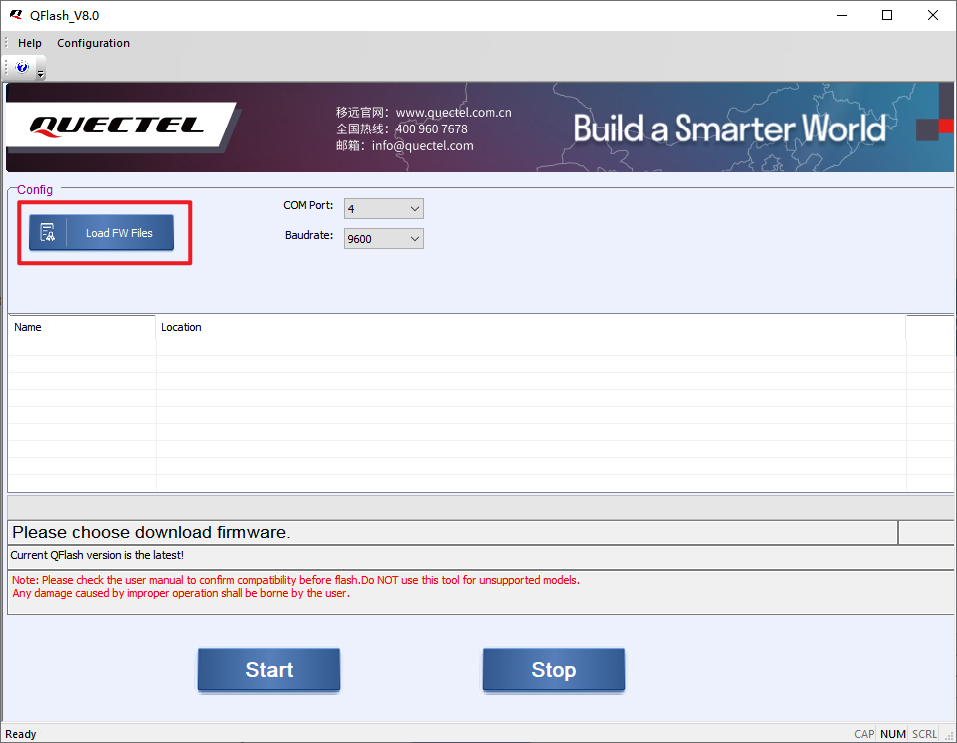Close the QFlash window
The image size is (957, 743).
[x=933, y=15]
